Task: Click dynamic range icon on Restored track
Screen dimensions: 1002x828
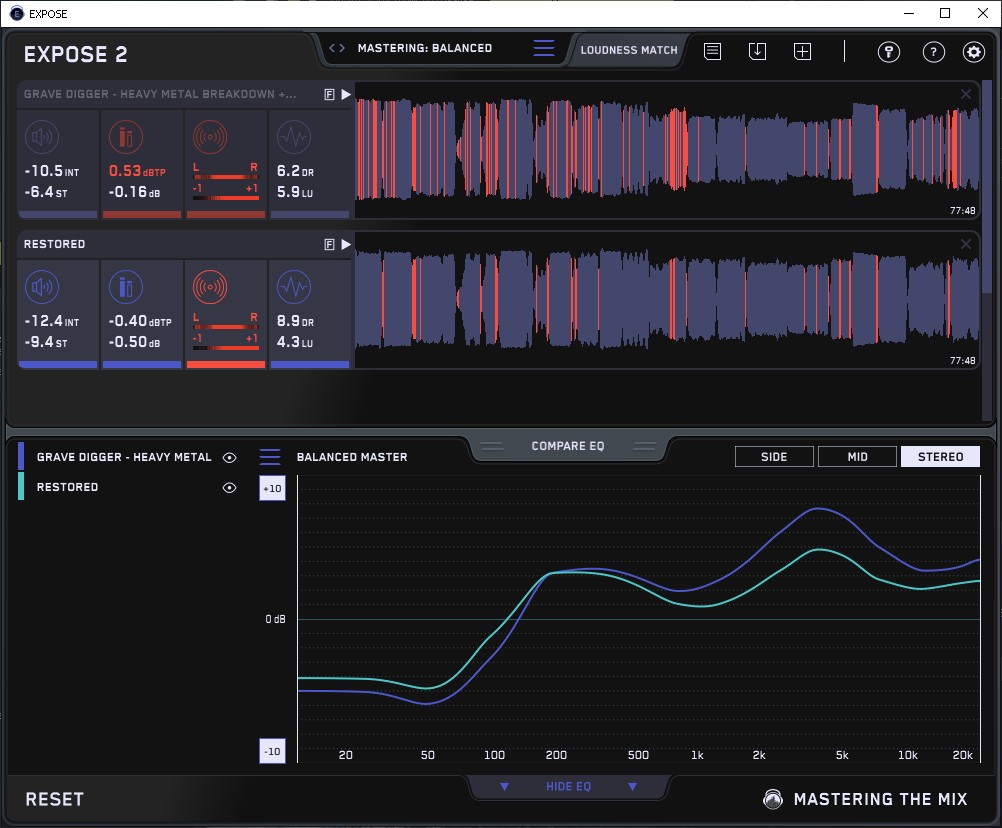Action: tap(294, 287)
